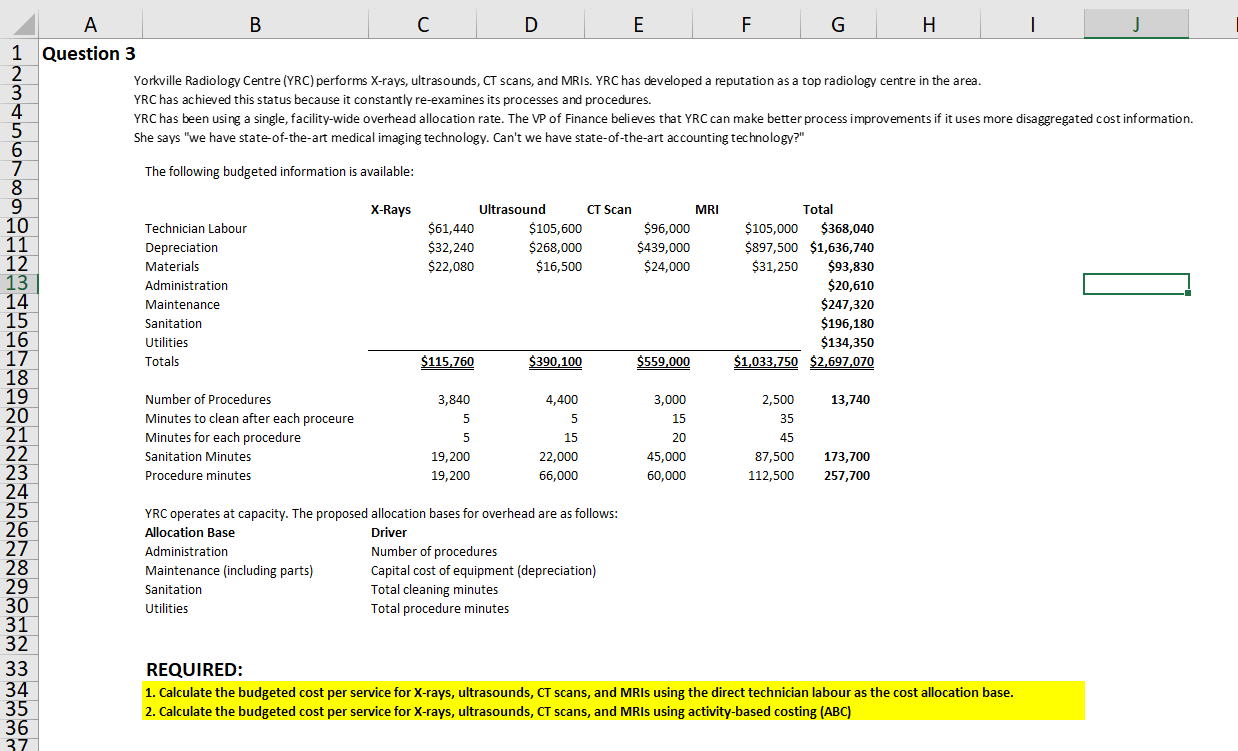1238x751 pixels.
Task: Select row header 13
Action: click(x=17, y=283)
